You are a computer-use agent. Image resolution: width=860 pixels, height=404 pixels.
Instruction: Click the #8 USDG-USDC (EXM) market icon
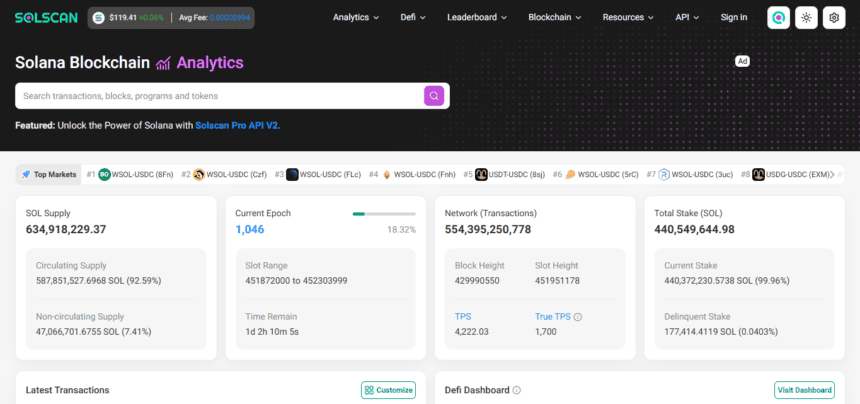coord(759,174)
